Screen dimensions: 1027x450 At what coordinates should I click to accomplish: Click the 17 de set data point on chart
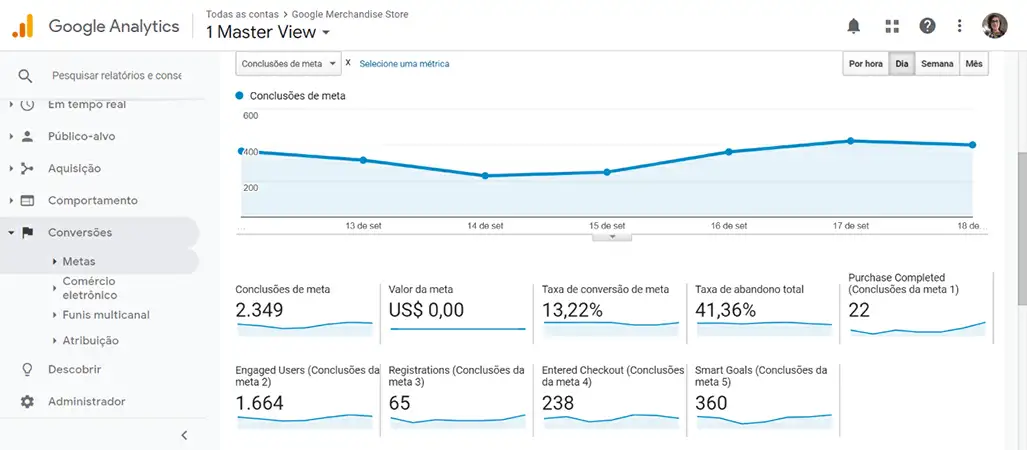click(850, 141)
